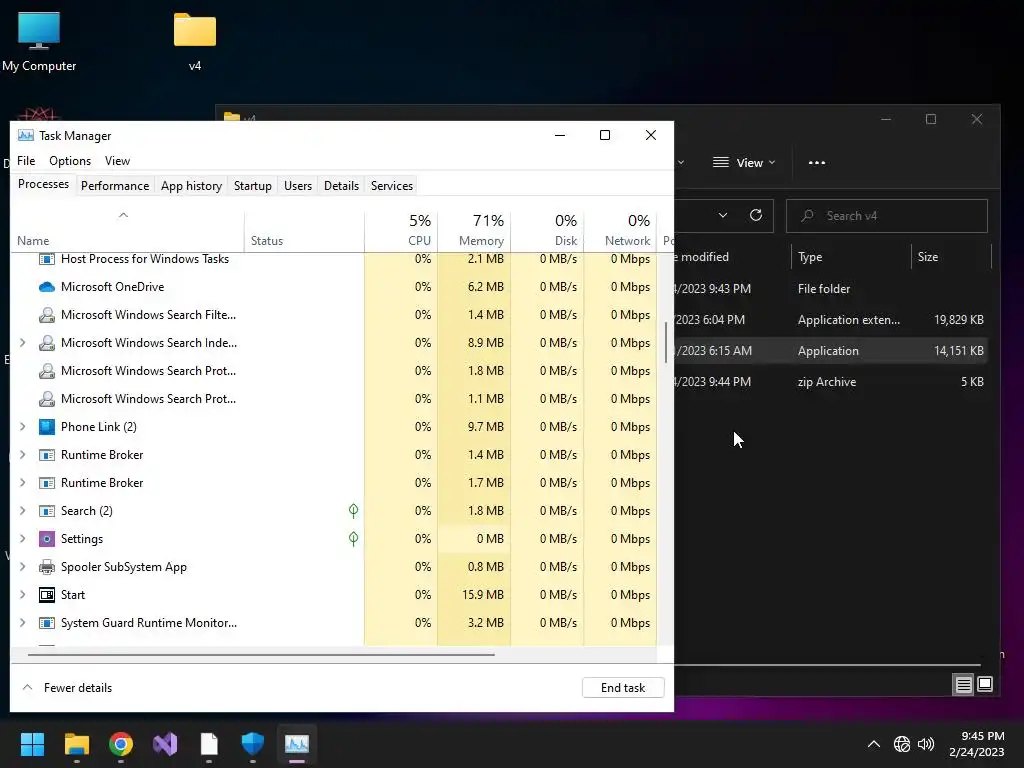
Task: Click the Spooler SubSystem App printer icon
Action: pyautogui.click(x=46, y=567)
